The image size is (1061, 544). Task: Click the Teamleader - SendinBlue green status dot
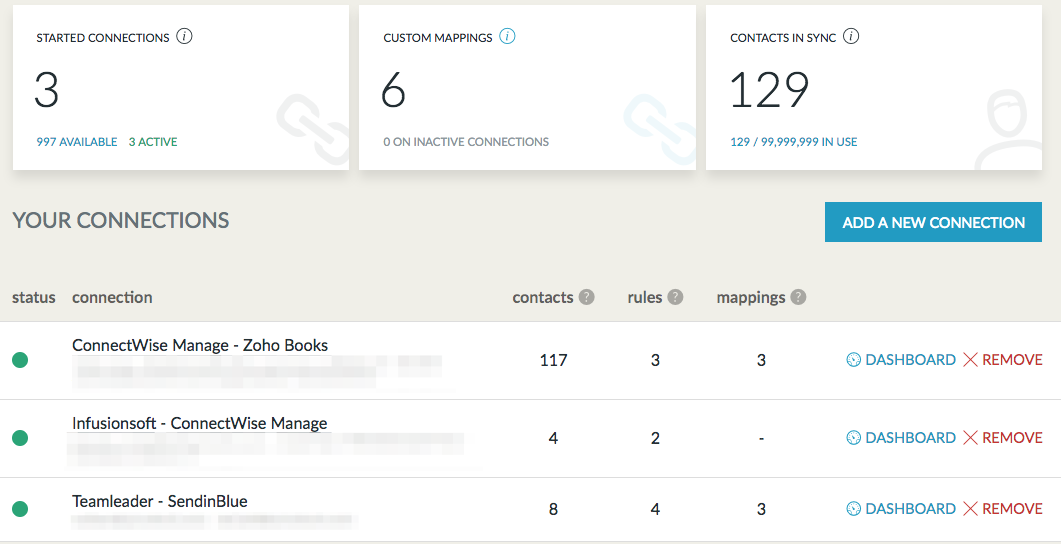click(20, 509)
